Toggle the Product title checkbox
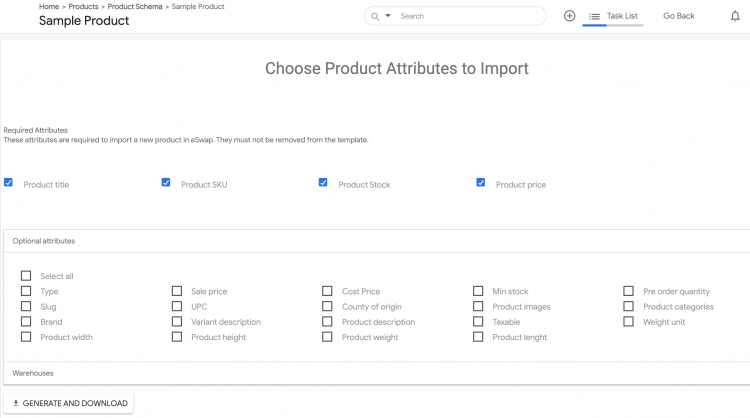750x418 pixels. (9, 183)
